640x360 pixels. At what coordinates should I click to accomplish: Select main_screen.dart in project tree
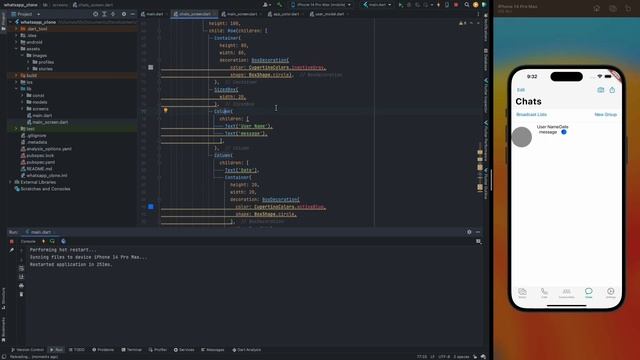[x=47, y=122]
